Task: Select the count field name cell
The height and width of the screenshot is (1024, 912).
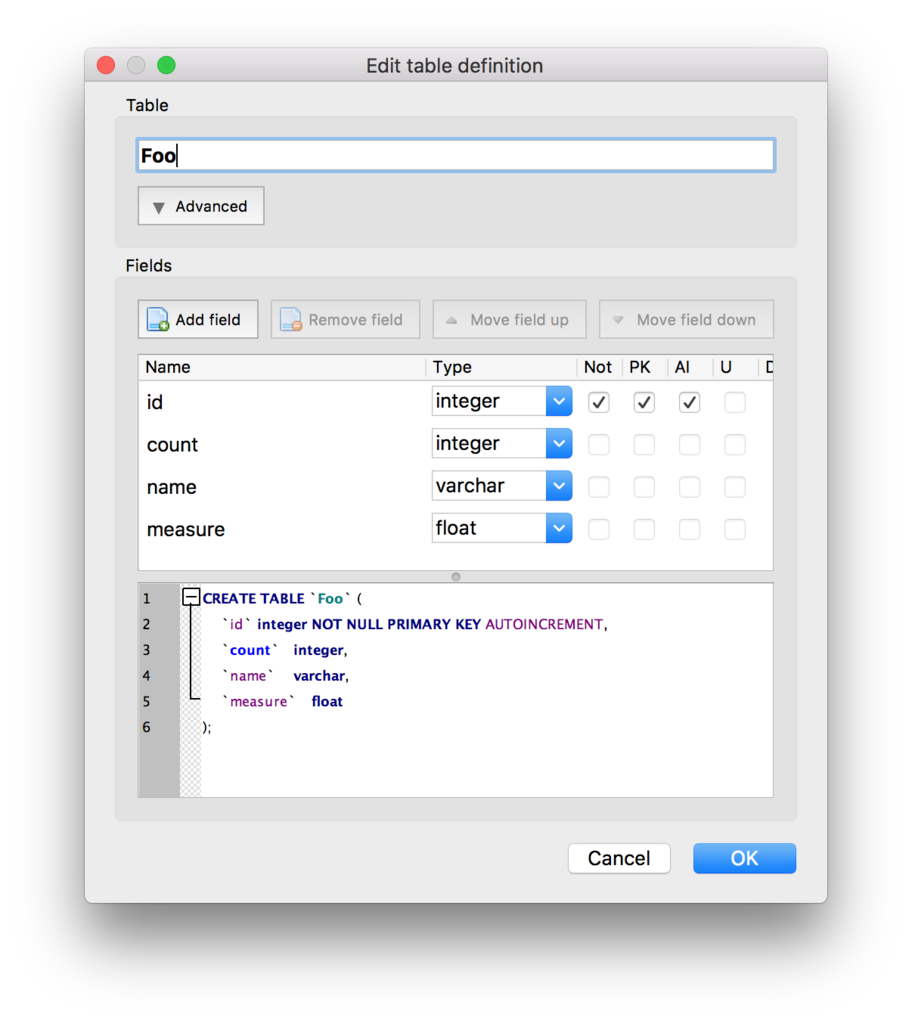Action: click(x=282, y=445)
